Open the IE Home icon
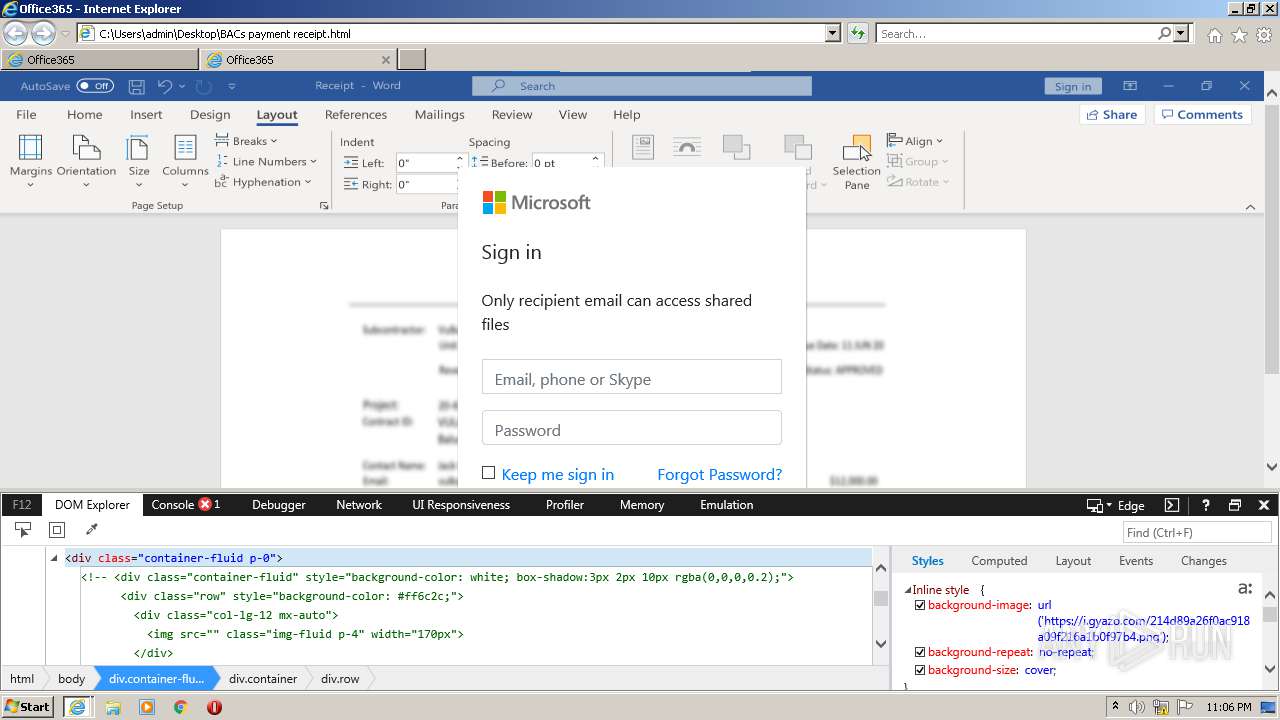This screenshot has height=720, width=1280. point(1214,35)
